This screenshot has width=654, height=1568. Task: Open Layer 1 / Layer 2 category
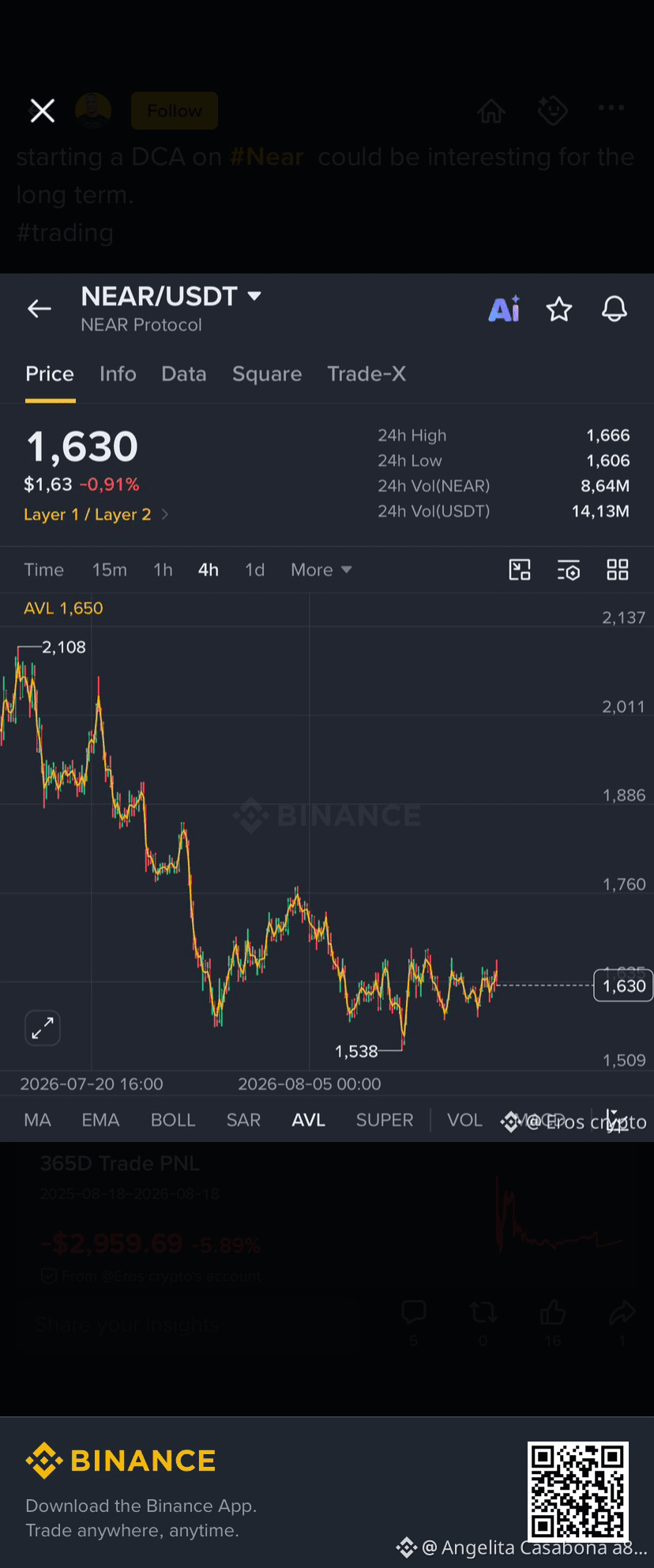tap(96, 514)
